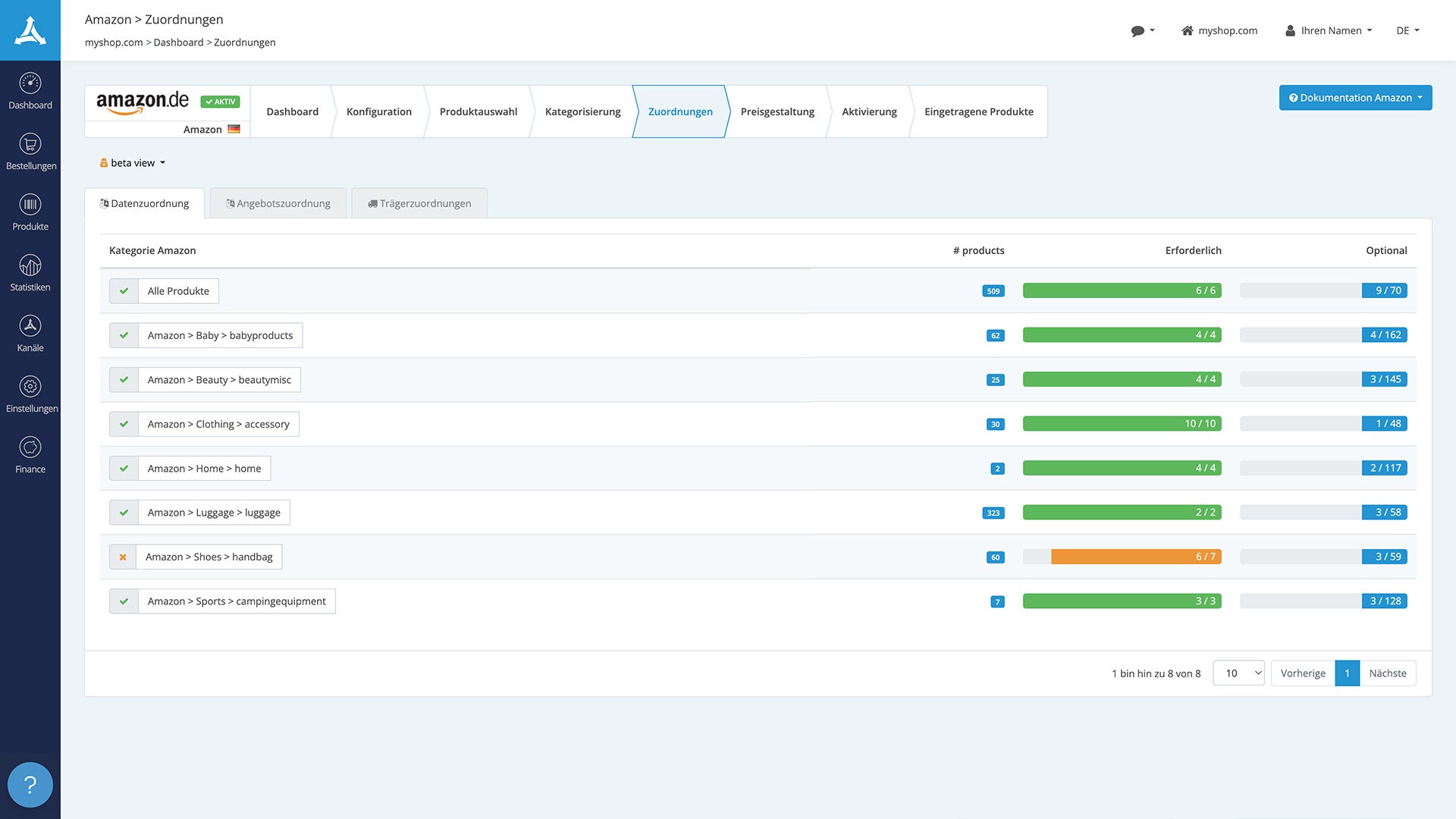Toggle check for Amazon Luggage category
Viewport: 1456px width, 819px height.
click(x=124, y=513)
